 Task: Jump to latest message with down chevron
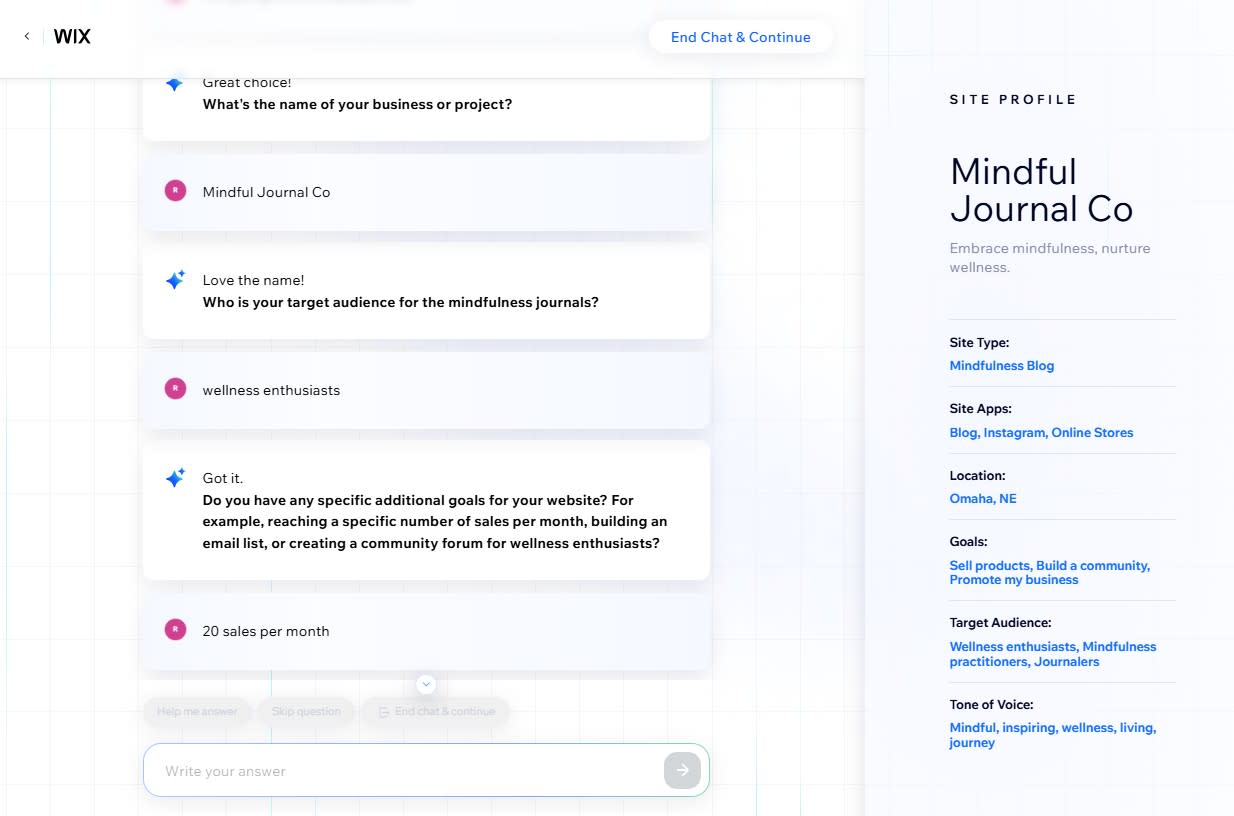tap(426, 684)
